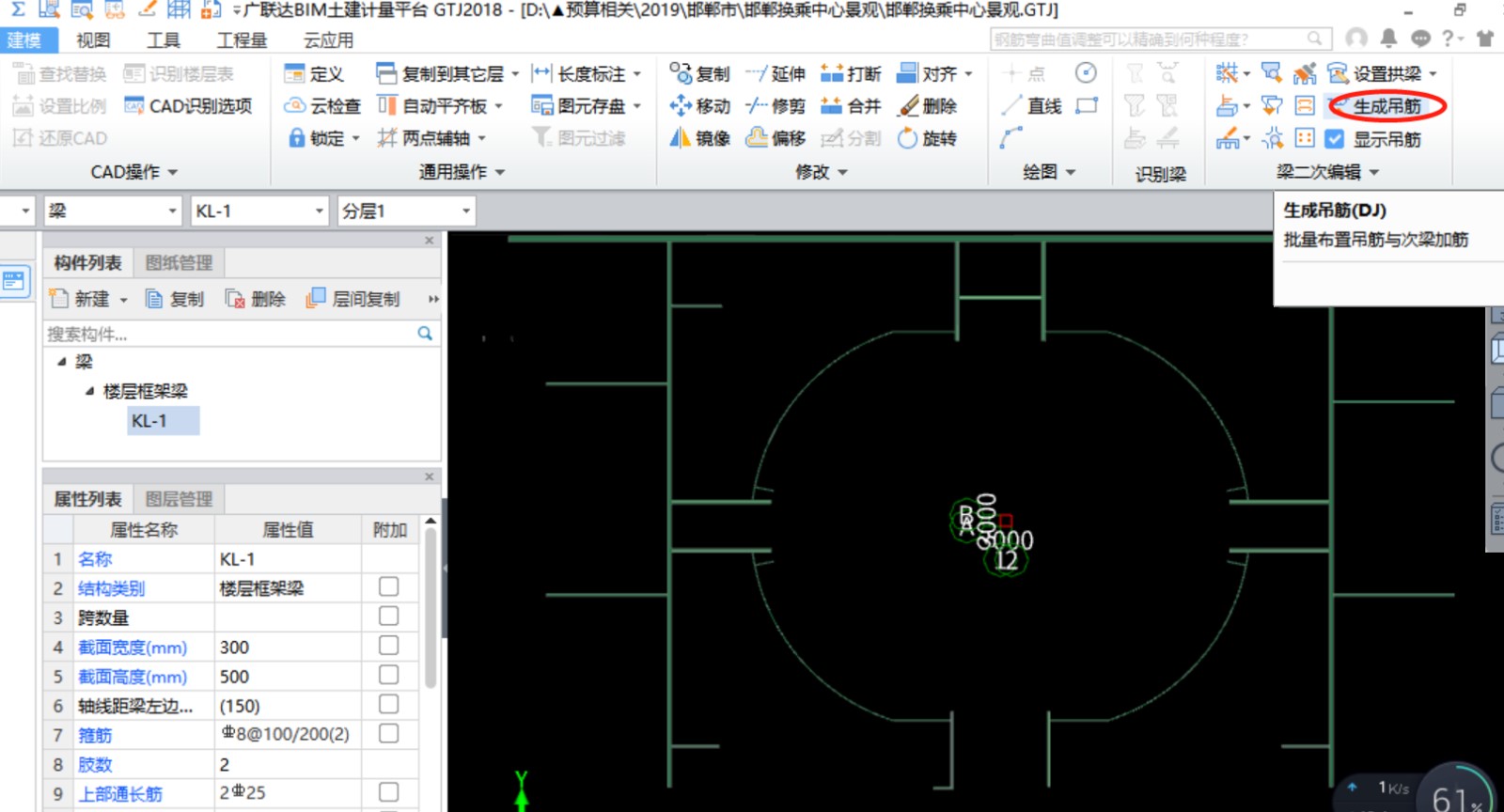This screenshot has height=812, width=1504.
Task: Open the 锁定 lock tool
Action: click(x=323, y=138)
